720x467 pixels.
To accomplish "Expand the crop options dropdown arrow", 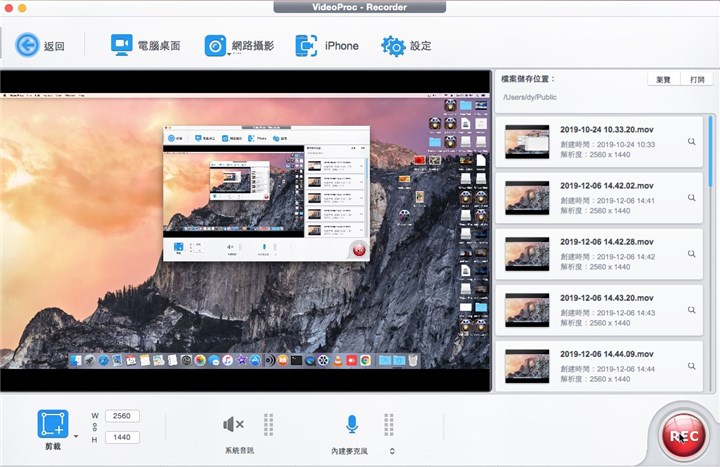I will point(76,436).
